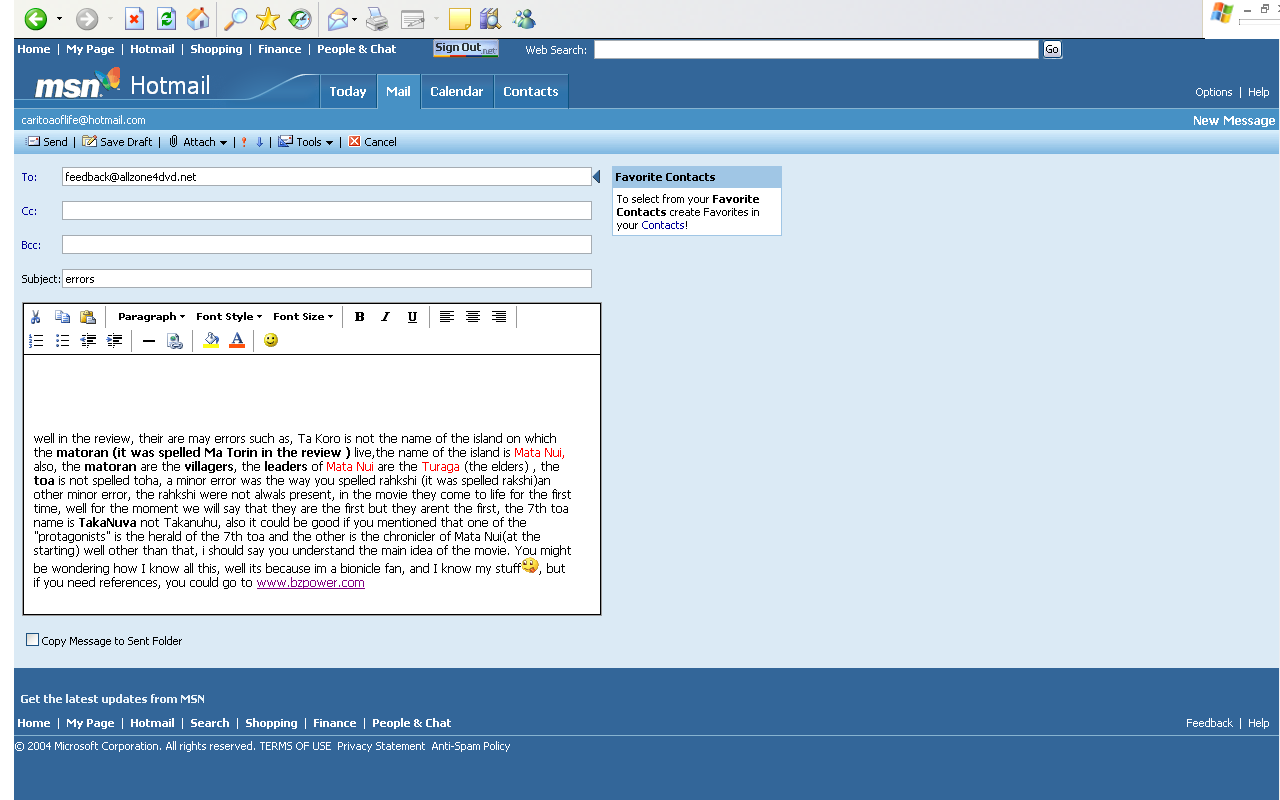Print the page with the printer icon
The height and width of the screenshot is (800, 1280).
tap(377, 19)
